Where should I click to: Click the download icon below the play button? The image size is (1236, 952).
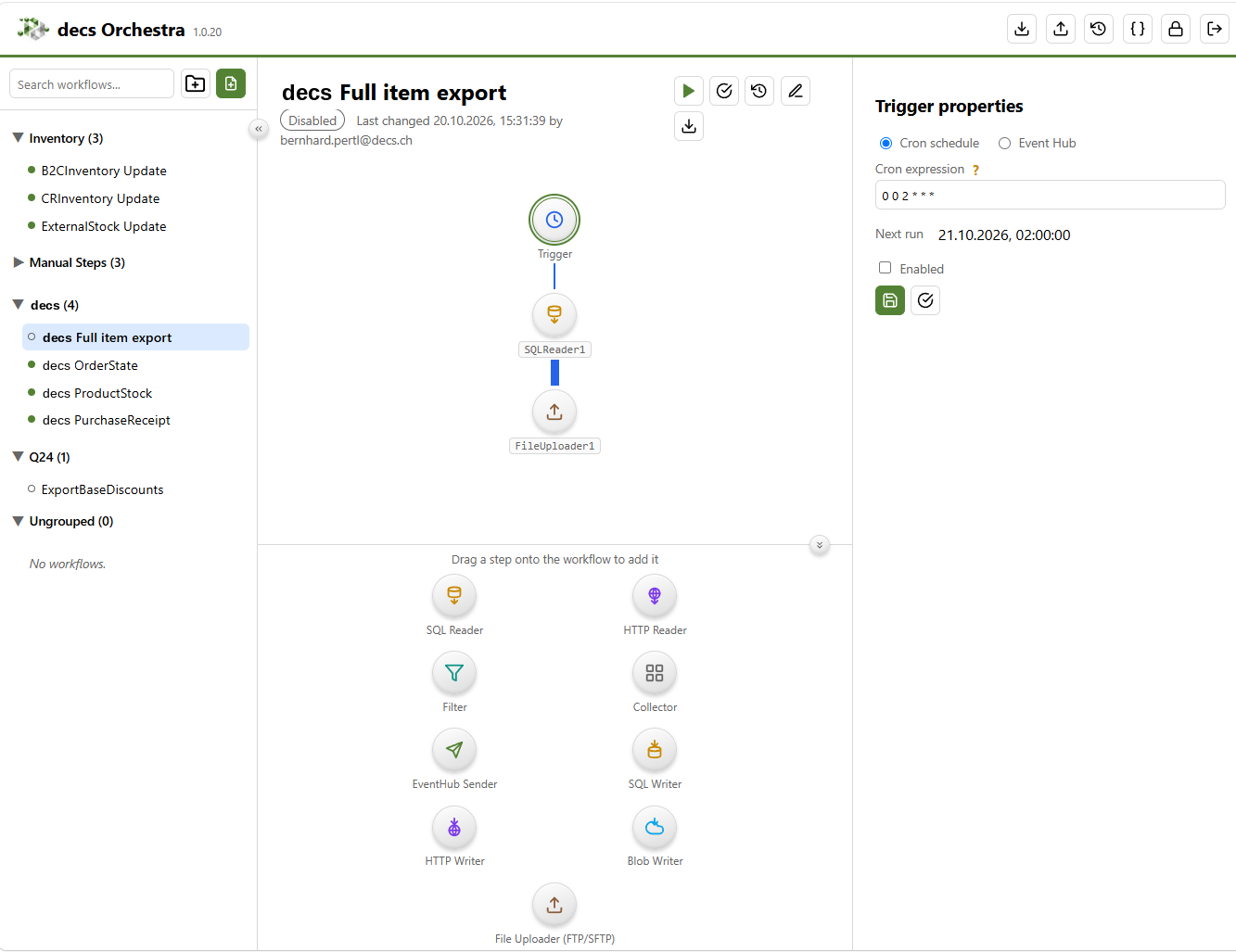(689, 126)
